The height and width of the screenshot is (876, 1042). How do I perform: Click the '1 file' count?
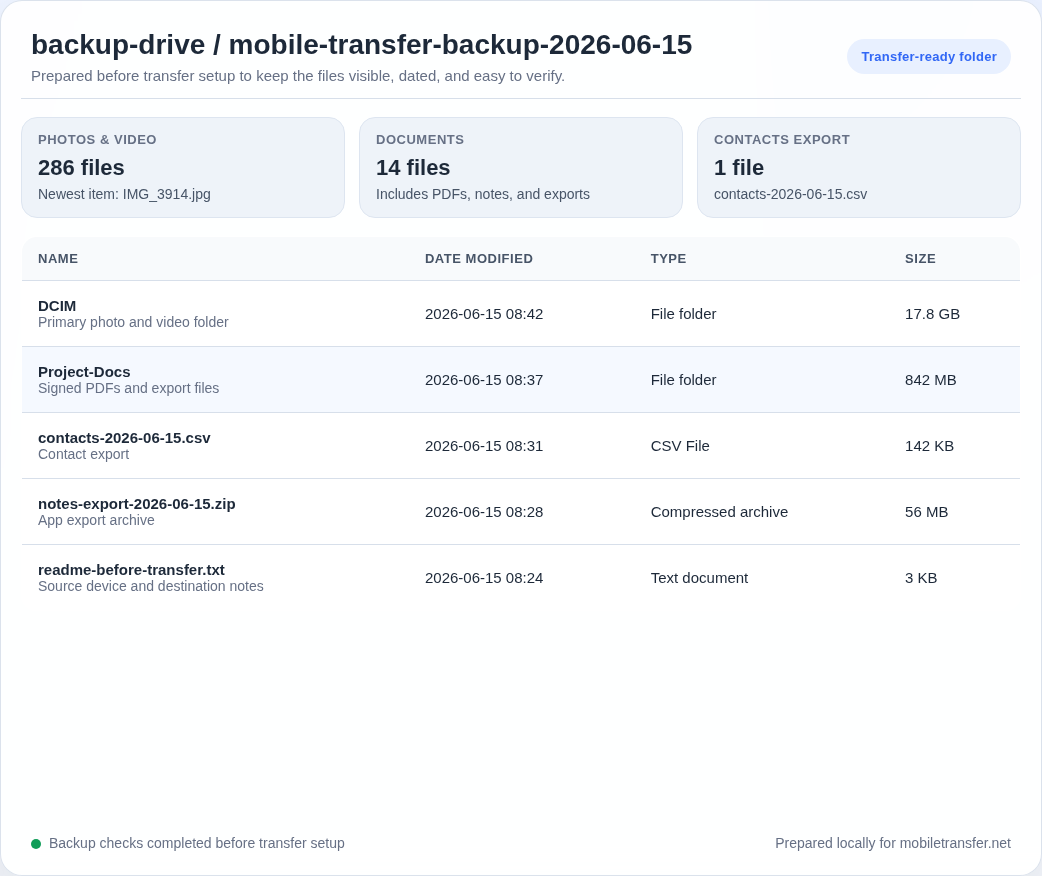point(739,167)
